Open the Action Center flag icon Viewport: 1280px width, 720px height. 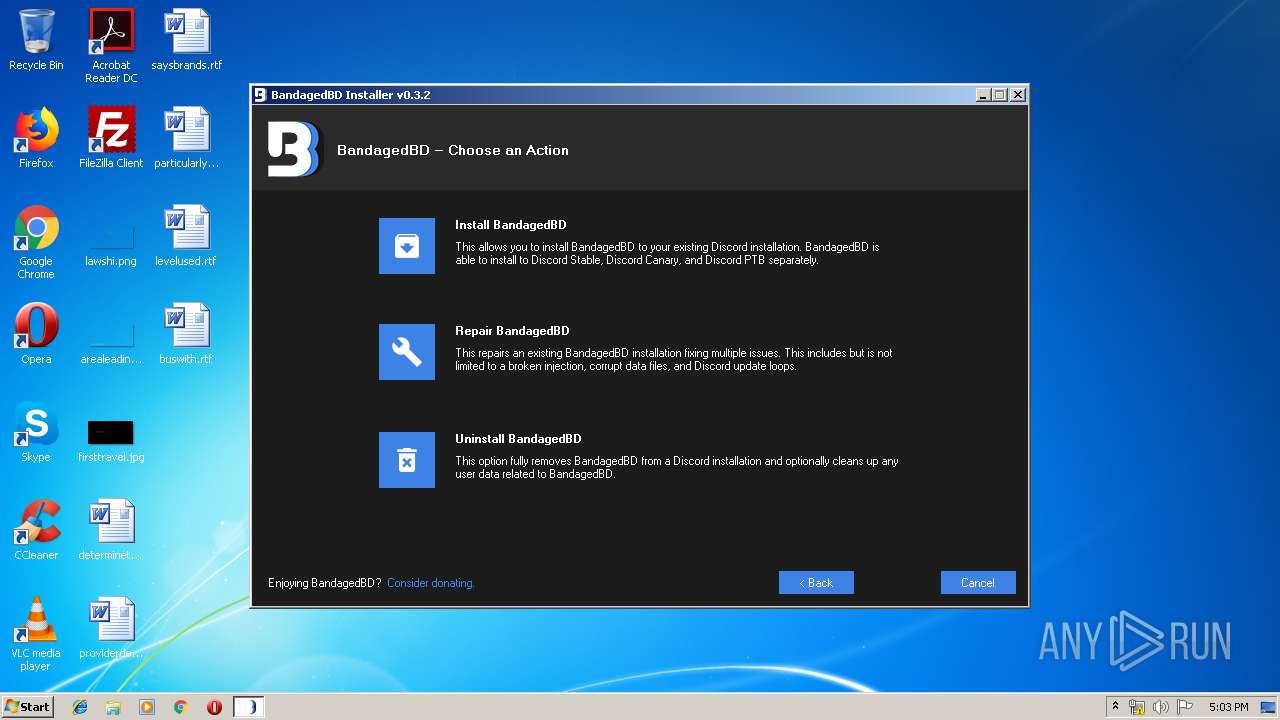(1184, 707)
